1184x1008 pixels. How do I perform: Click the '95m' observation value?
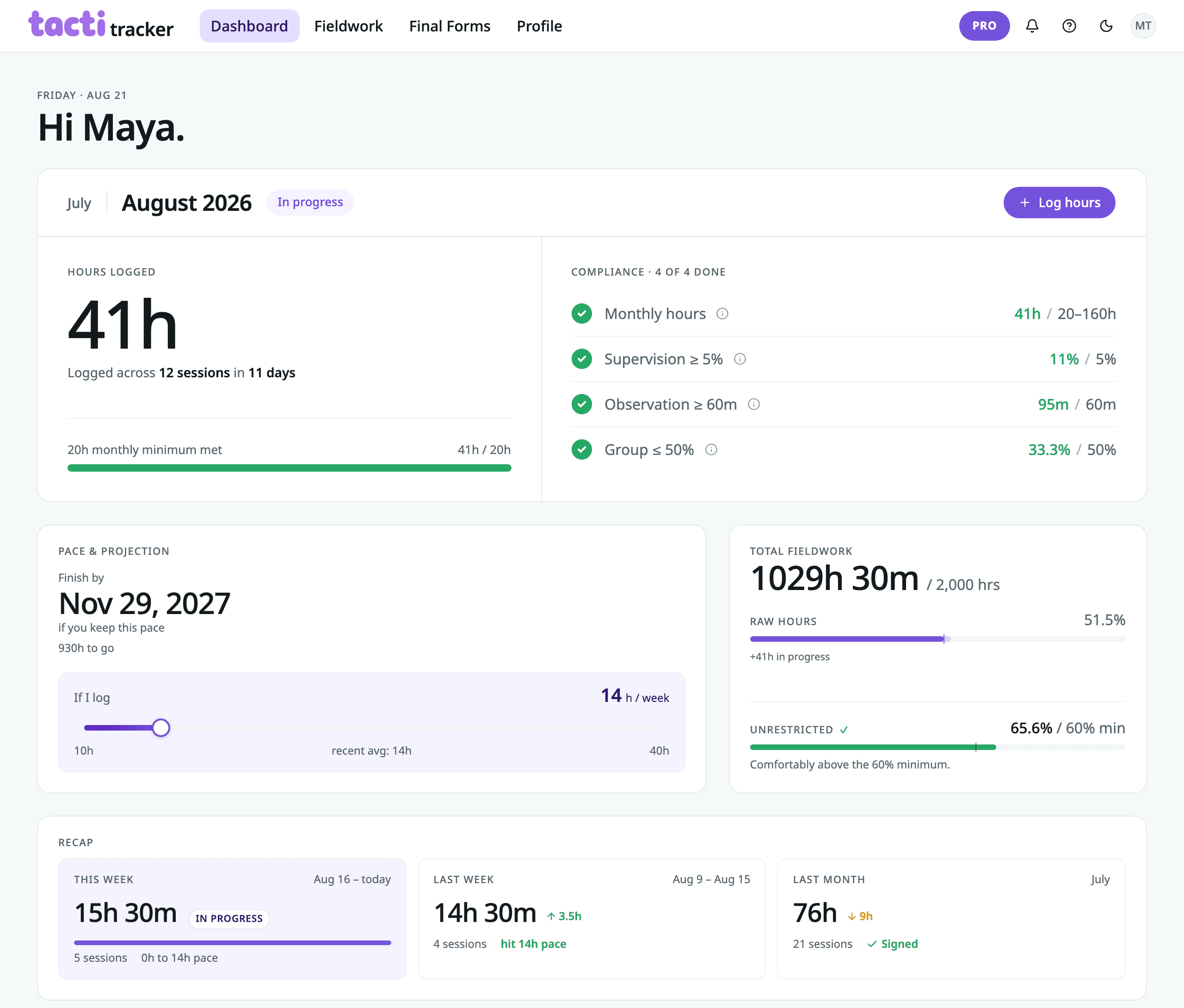point(1053,405)
